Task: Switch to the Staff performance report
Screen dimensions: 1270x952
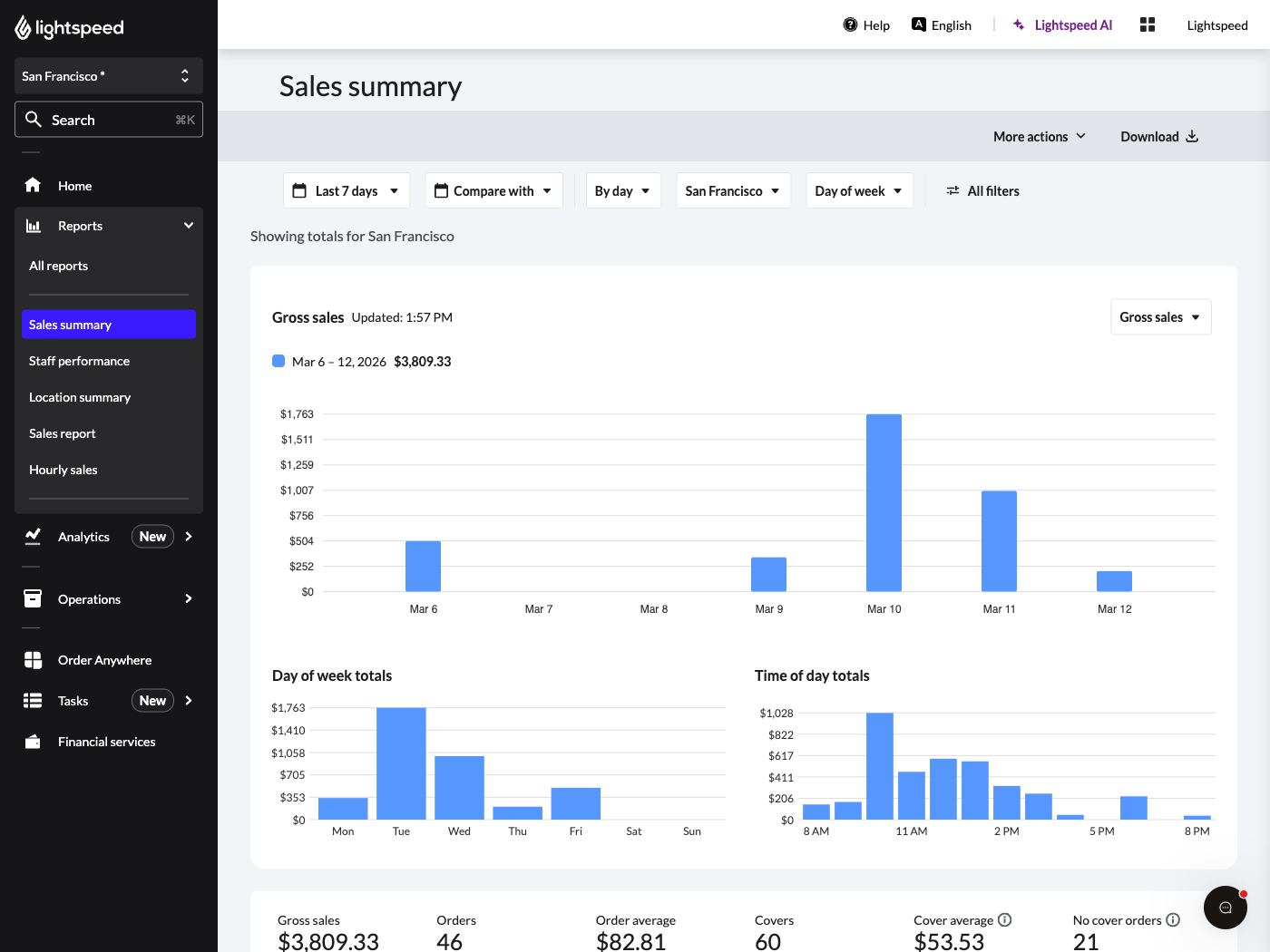Action: point(79,360)
